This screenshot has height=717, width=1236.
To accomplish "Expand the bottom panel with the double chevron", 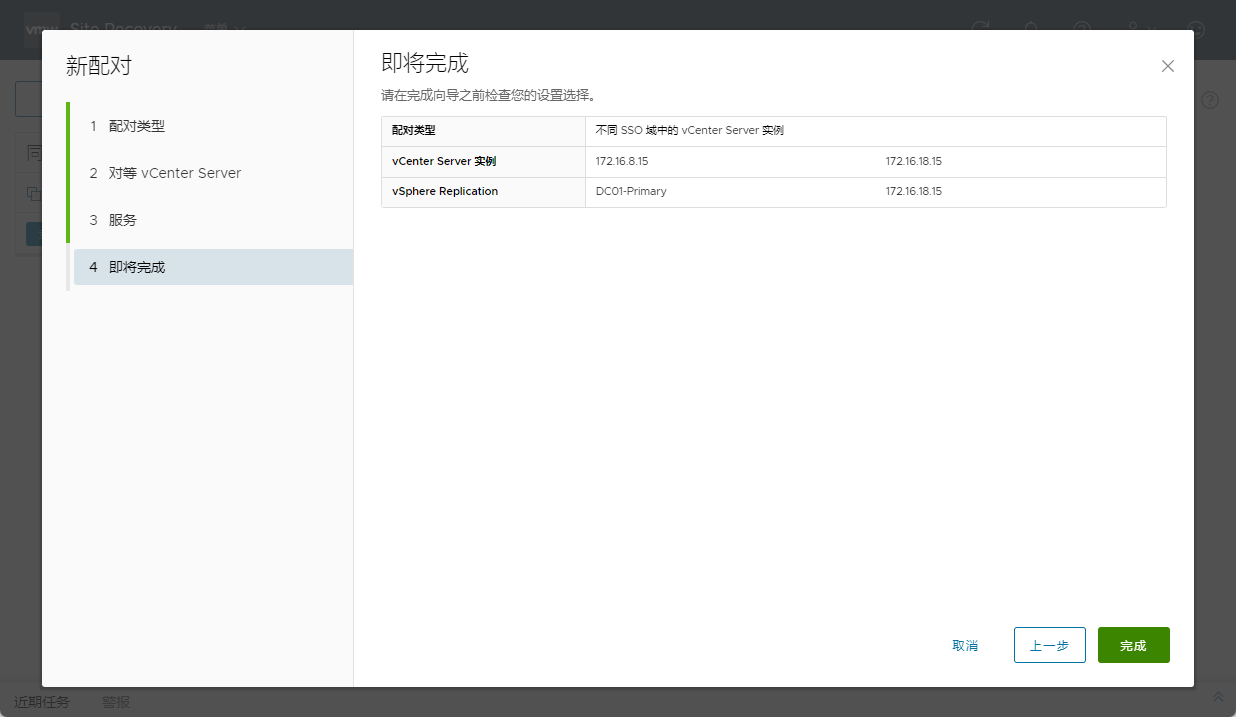I will pos(1217,696).
